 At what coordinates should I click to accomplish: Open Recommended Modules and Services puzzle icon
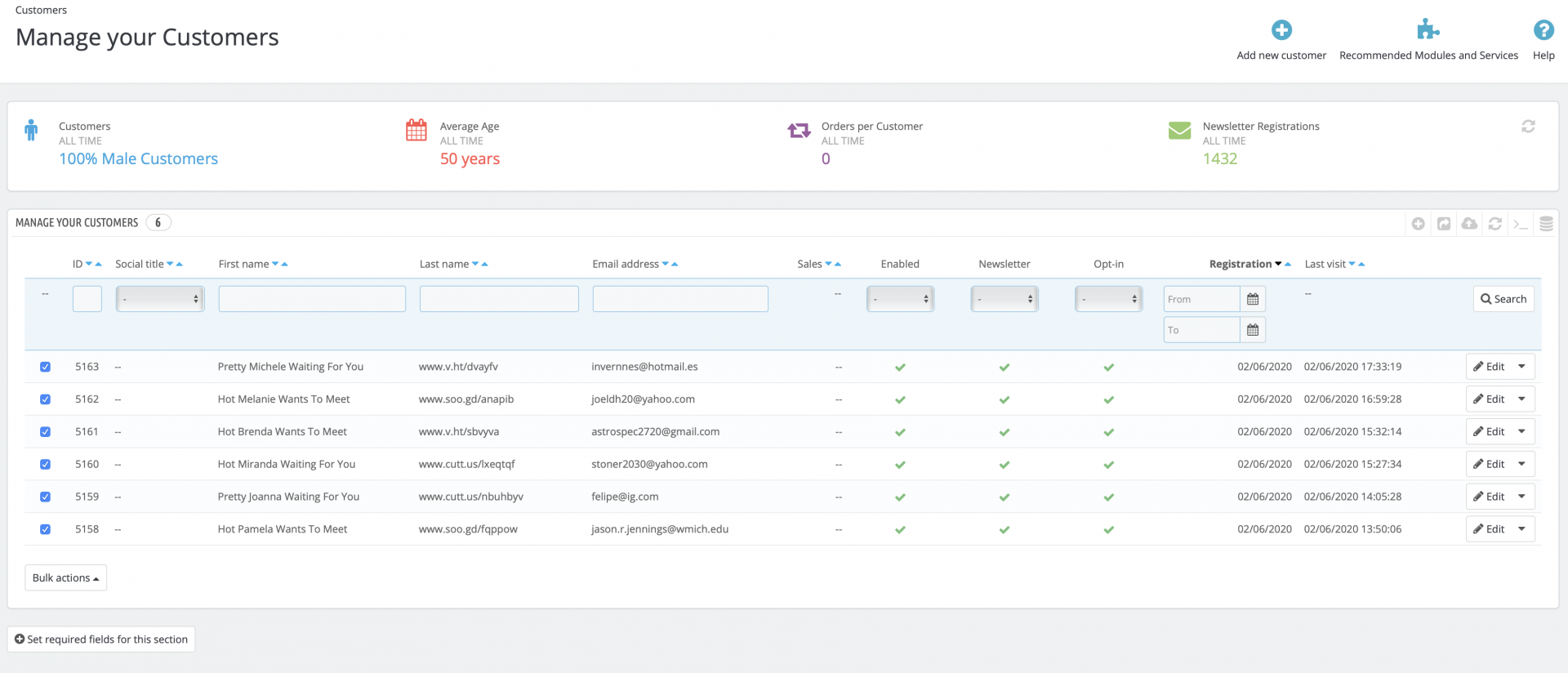1428,31
